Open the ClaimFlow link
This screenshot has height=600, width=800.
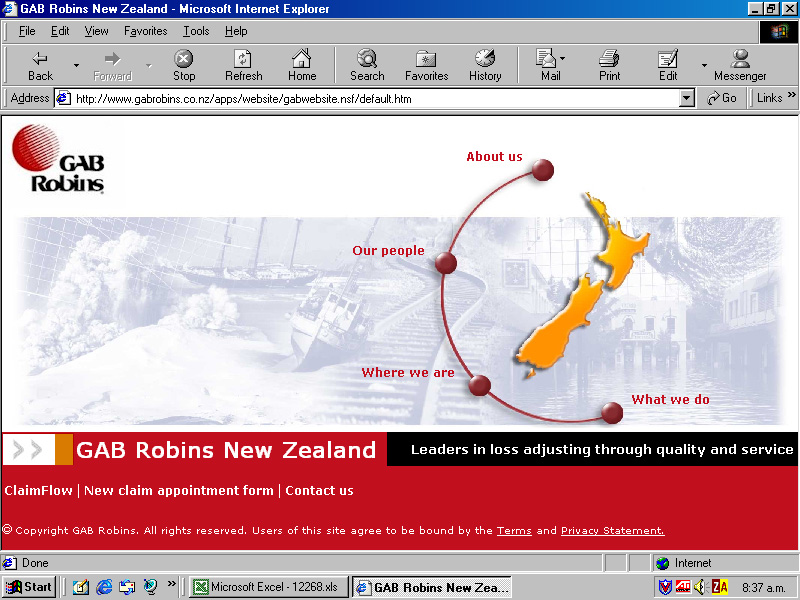tap(38, 490)
